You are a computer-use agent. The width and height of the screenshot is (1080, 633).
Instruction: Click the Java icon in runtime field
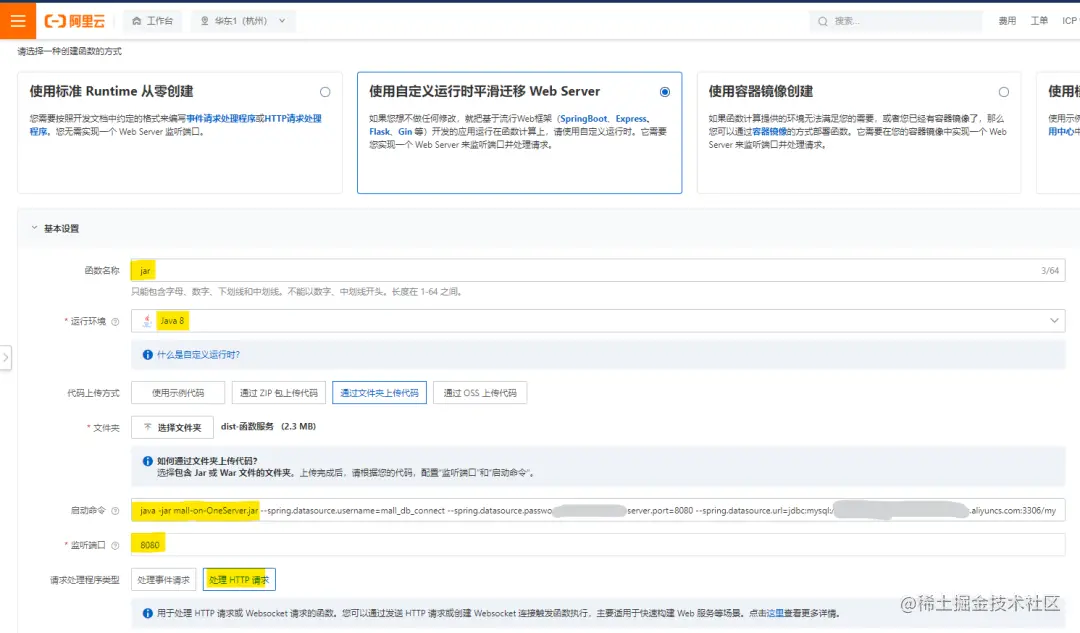147,321
